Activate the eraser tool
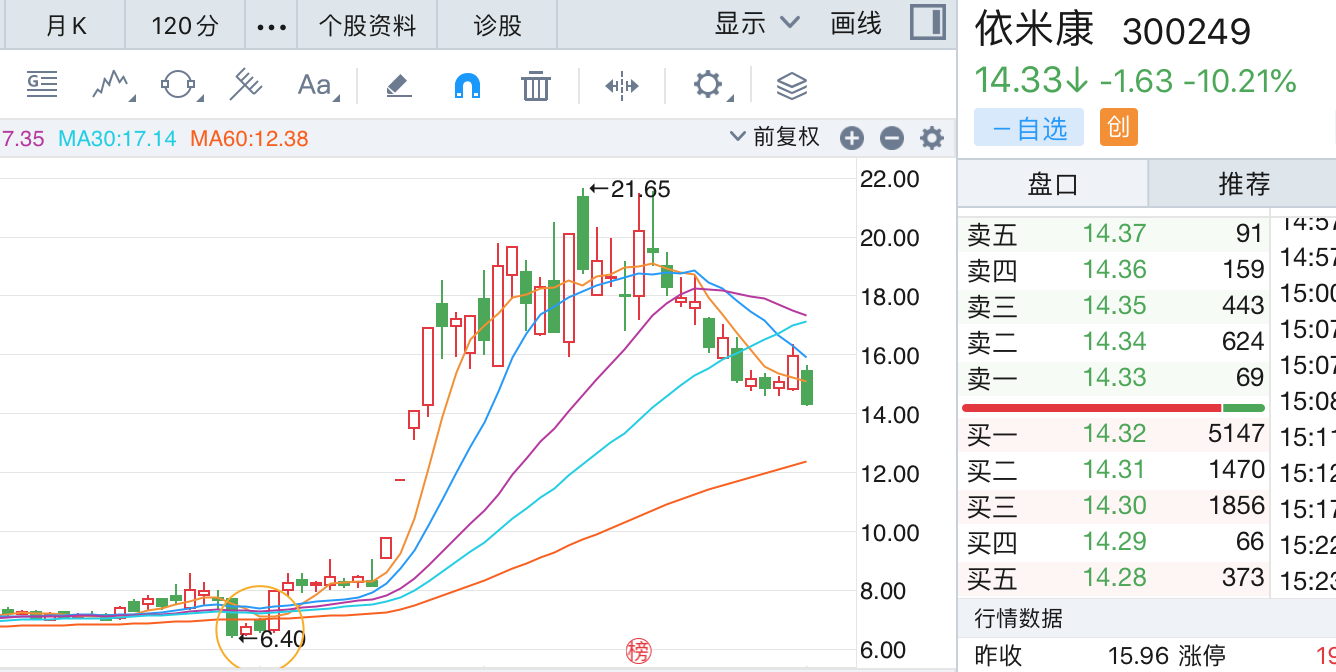This screenshot has height=672, width=1336. coord(399,86)
